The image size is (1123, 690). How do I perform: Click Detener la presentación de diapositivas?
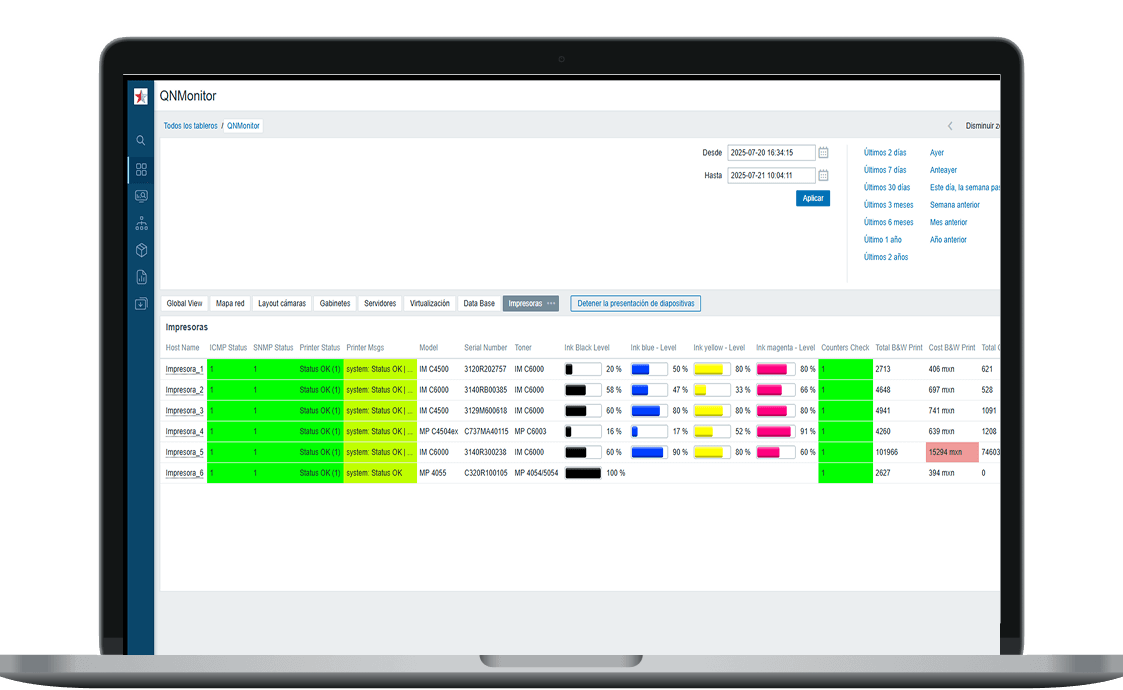636,303
